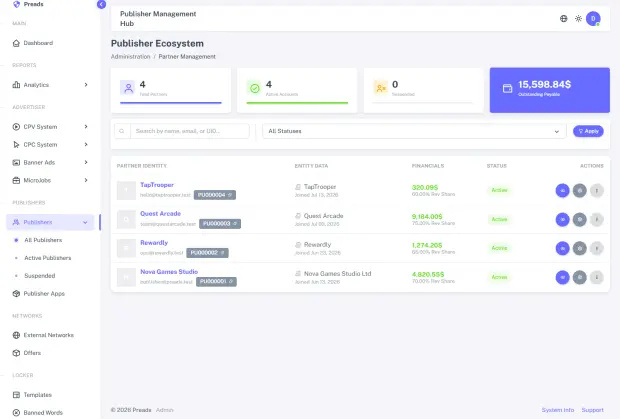Click the gray settings button for Nova Games Studio

(x=580, y=277)
